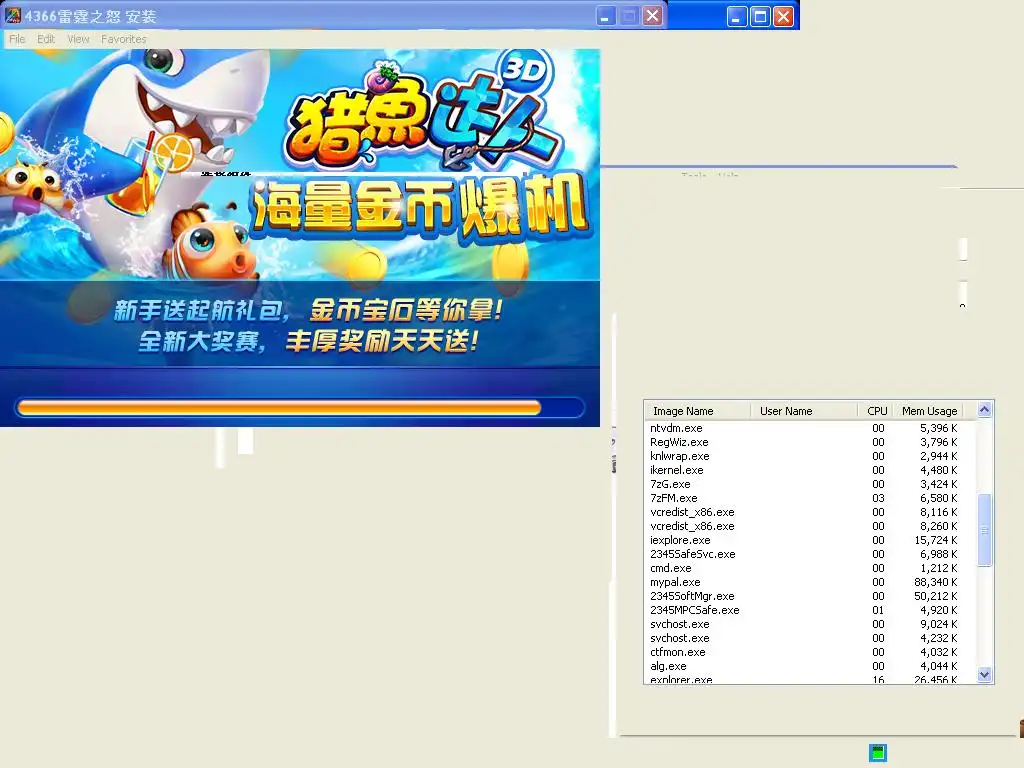Click the process list scroll up arrow
This screenshot has height=768, width=1024.
point(984,410)
